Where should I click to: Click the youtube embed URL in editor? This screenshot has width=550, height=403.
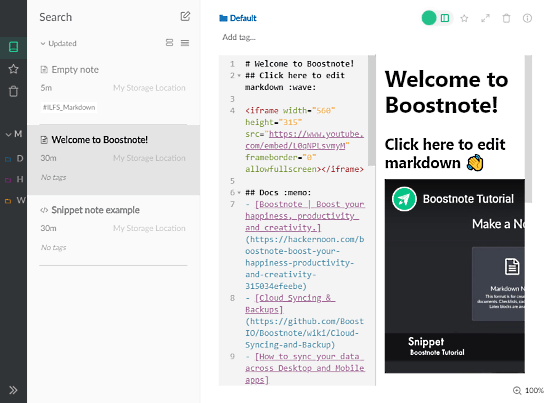pos(304,140)
